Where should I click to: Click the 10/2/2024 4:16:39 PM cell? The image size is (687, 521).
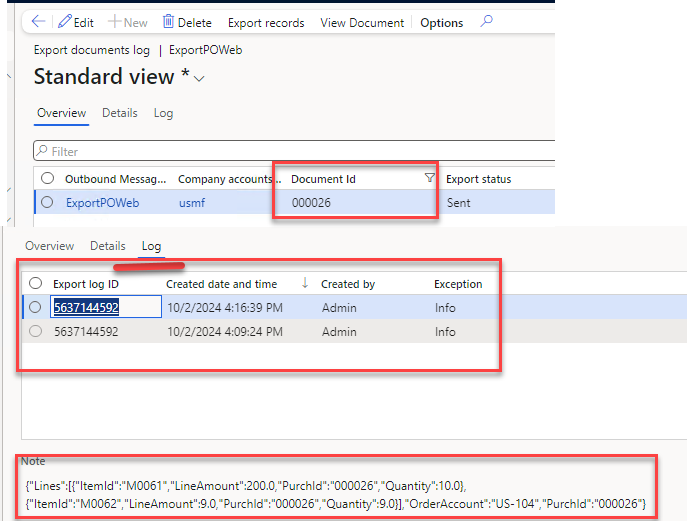coord(225,308)
